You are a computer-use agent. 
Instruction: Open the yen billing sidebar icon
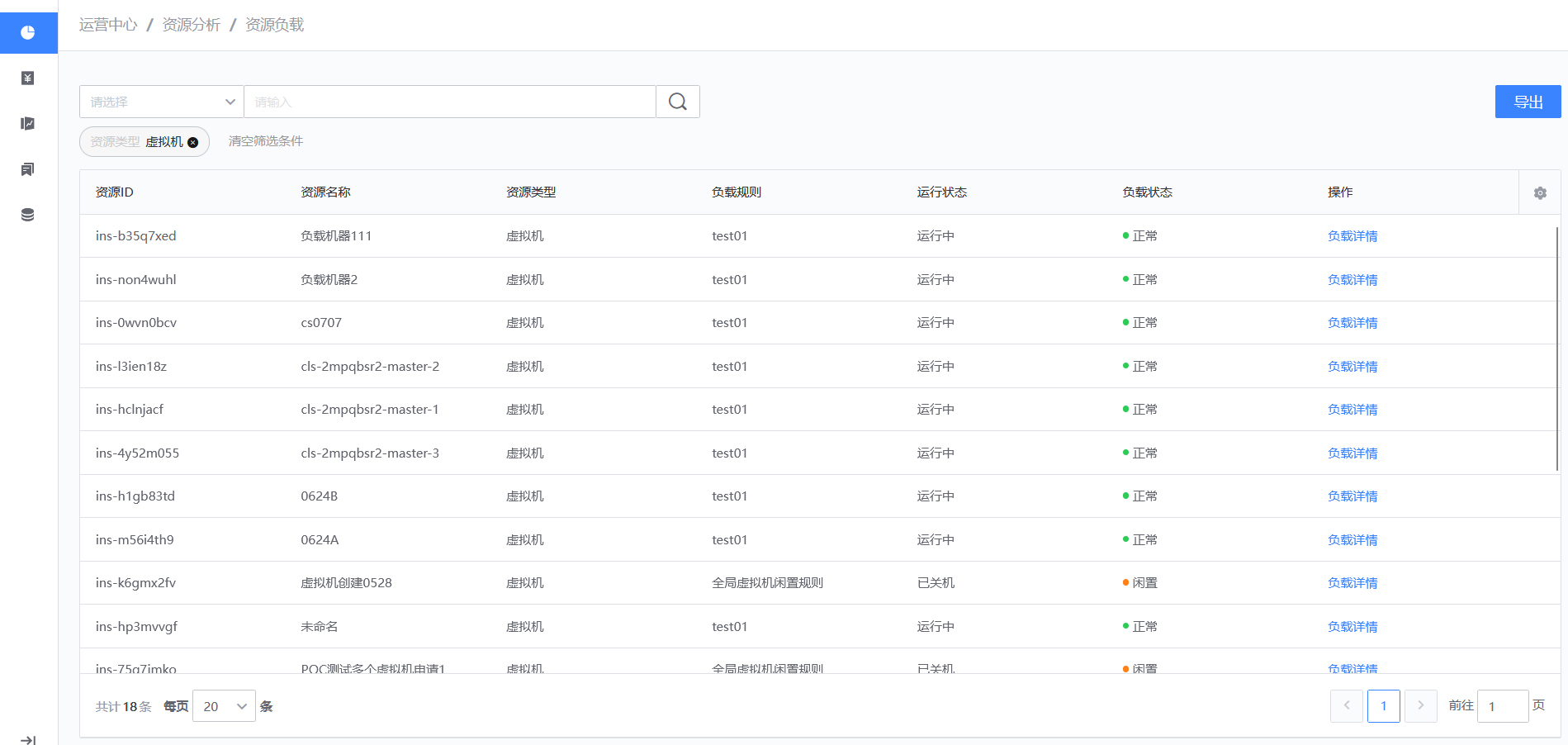click(x=28, y=78)
